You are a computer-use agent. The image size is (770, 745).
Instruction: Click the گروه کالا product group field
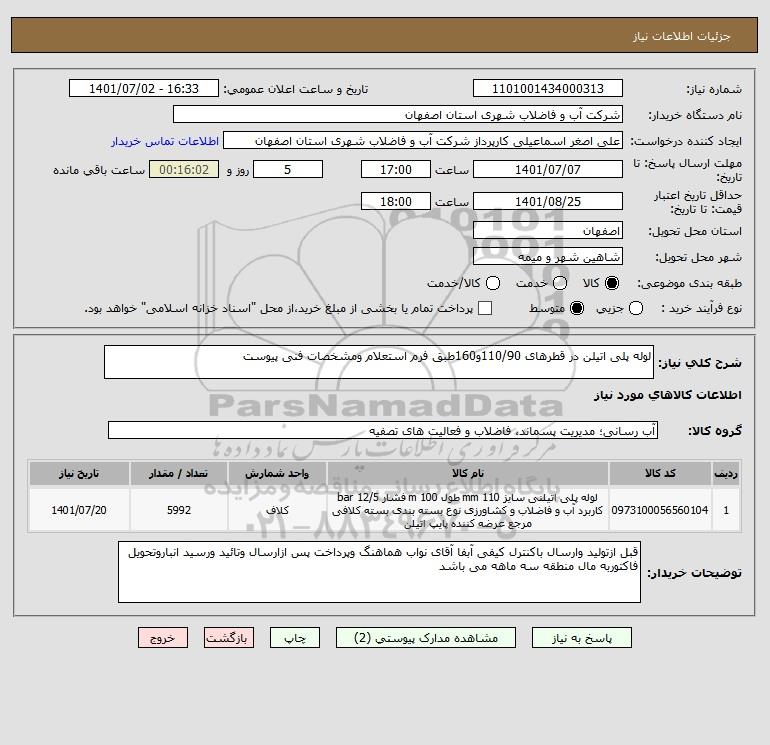pyautogui.click(x=383, y=430)
